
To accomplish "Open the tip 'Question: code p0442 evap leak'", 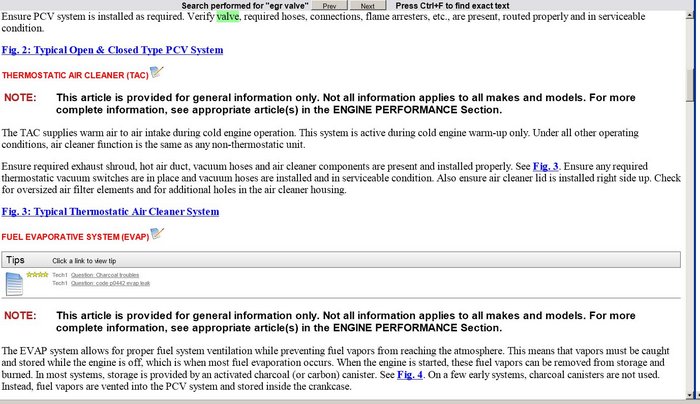I will (x=110, y=283).
